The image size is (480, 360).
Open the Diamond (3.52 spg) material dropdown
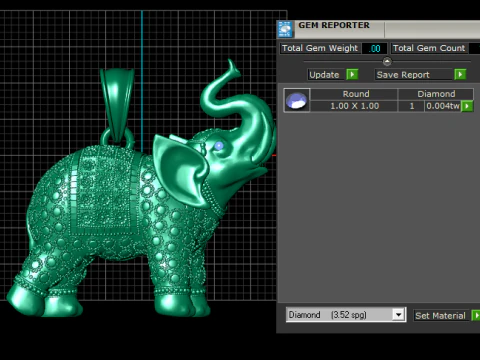click(x=398, y=315)
